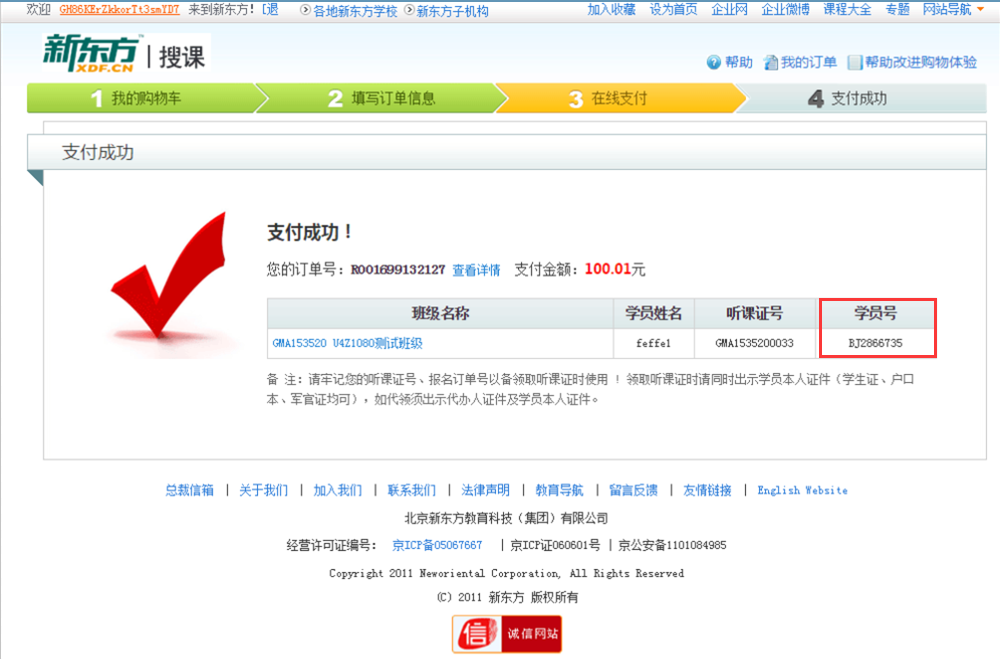Click the 京ICP备05067667 license link
Image resolution: width=1000 pixels, height=659 pixels.
click(438, 545)
